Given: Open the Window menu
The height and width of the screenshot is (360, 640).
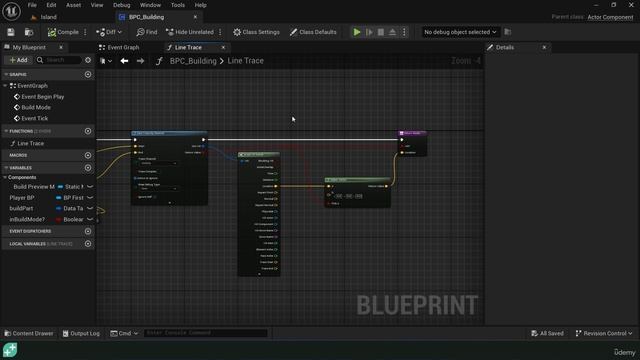Looking at the screenshot, I should (x=150, y=5).
